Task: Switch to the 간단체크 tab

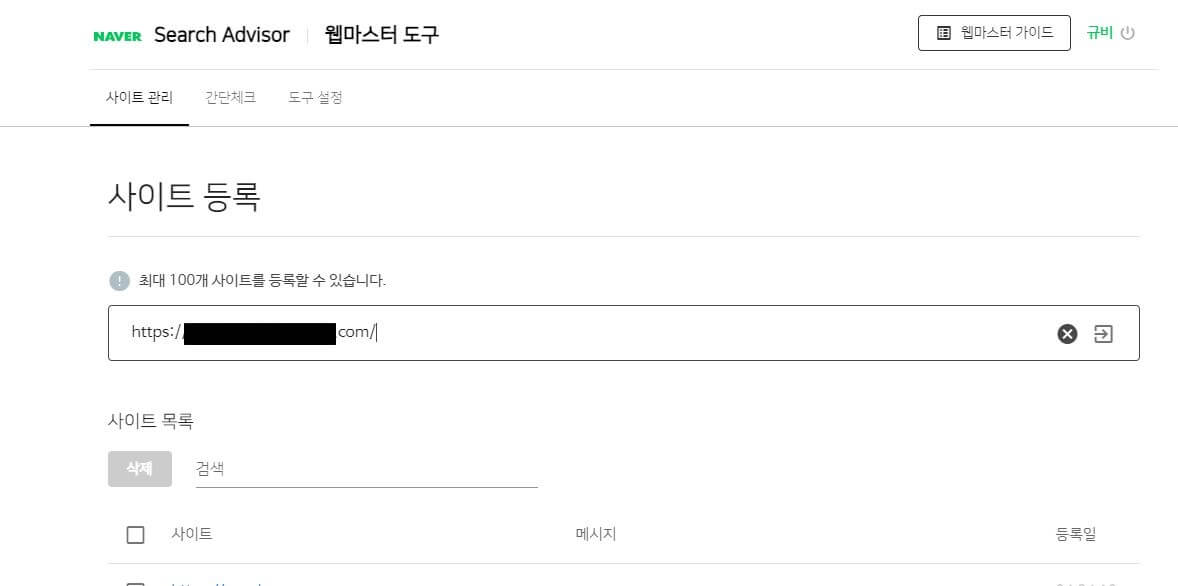Action: click(230, 97)
